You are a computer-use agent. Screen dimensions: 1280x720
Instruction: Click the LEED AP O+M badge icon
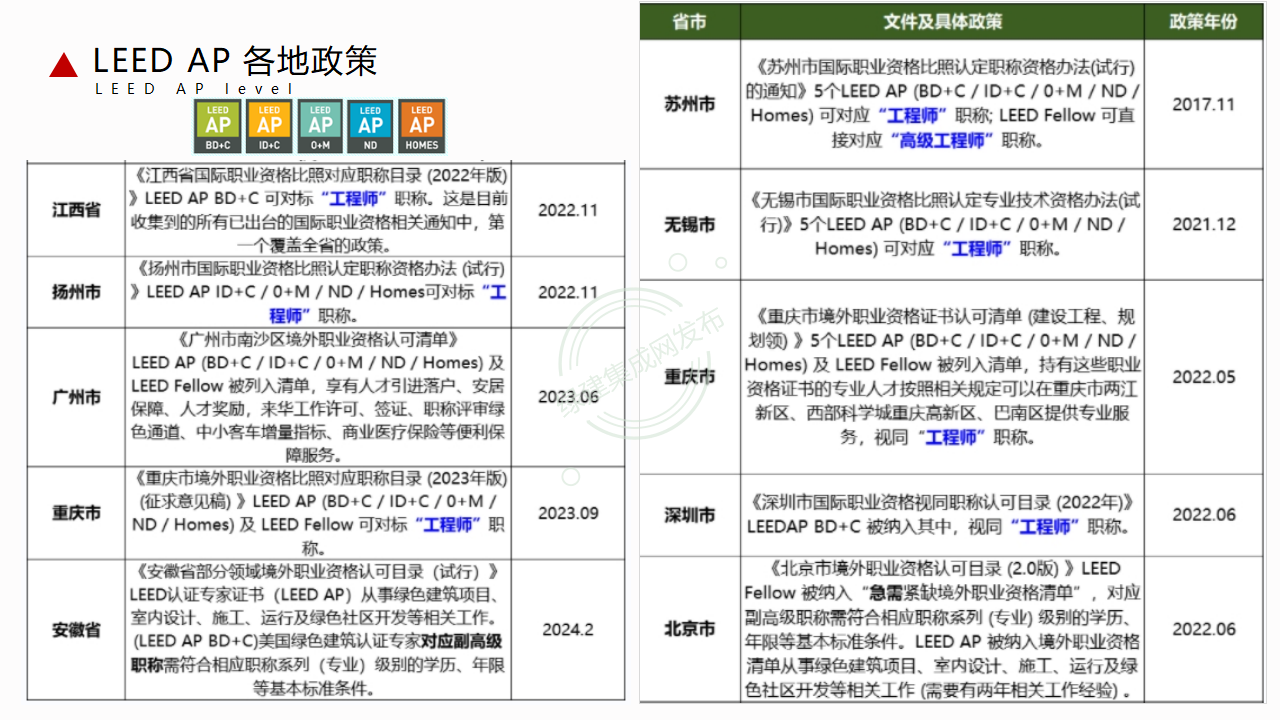(x=320, y=126)
